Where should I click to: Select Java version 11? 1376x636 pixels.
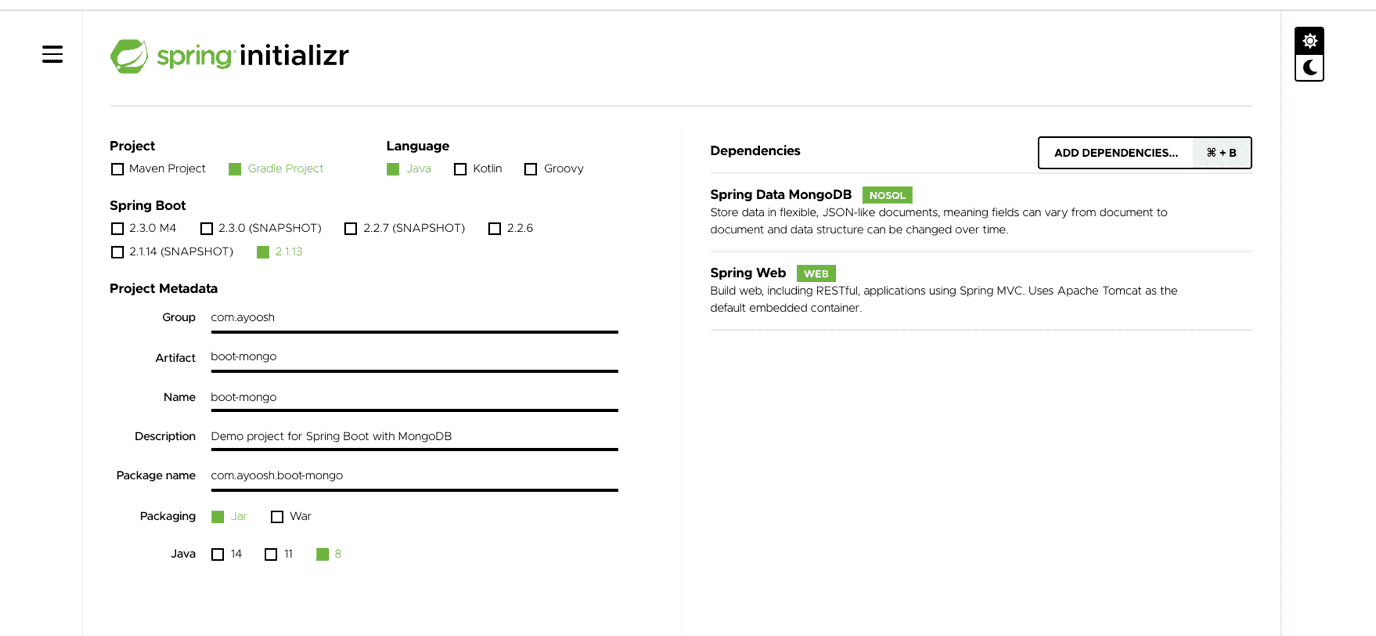point(271,554)
